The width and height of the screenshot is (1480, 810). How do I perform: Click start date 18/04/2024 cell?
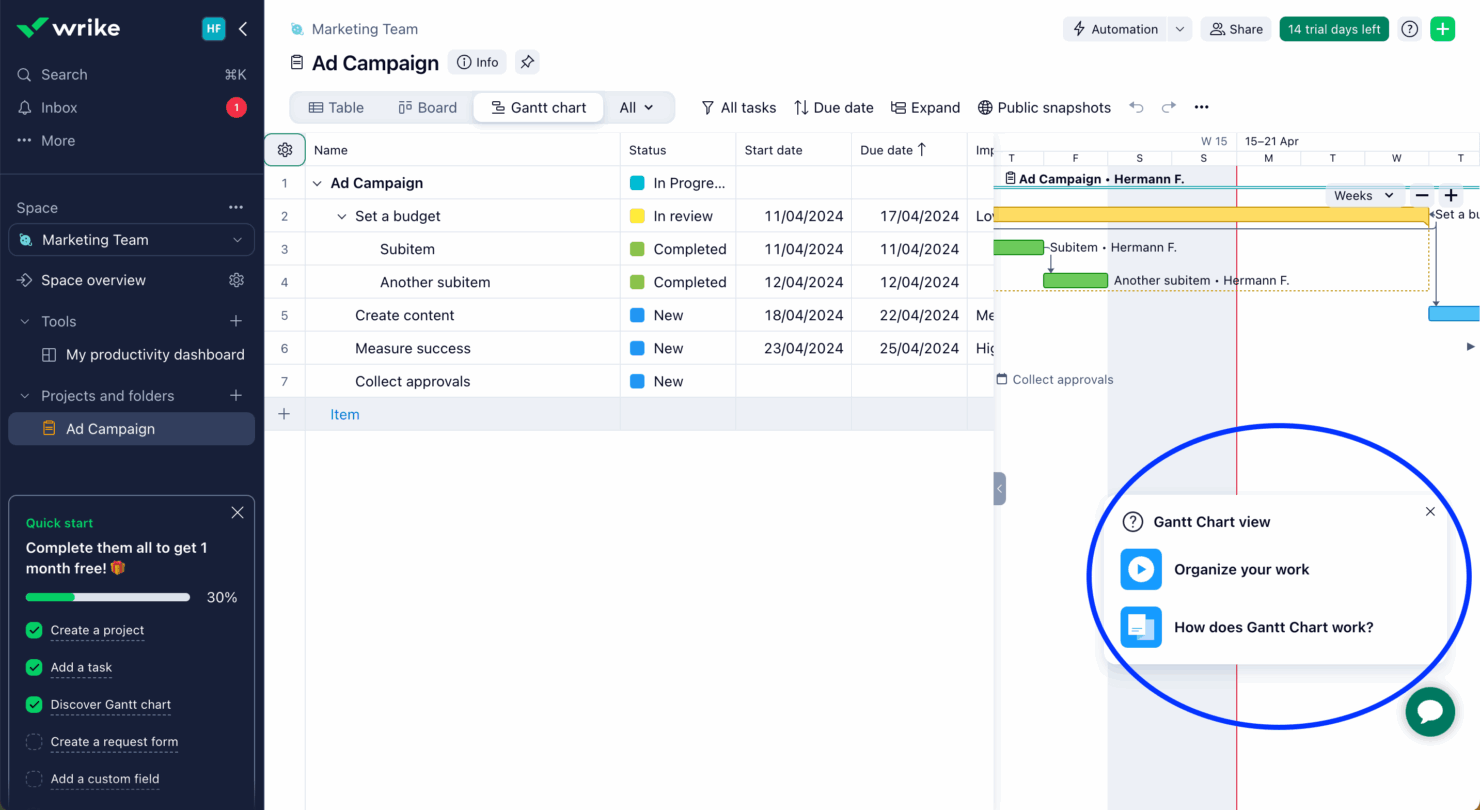794,315
